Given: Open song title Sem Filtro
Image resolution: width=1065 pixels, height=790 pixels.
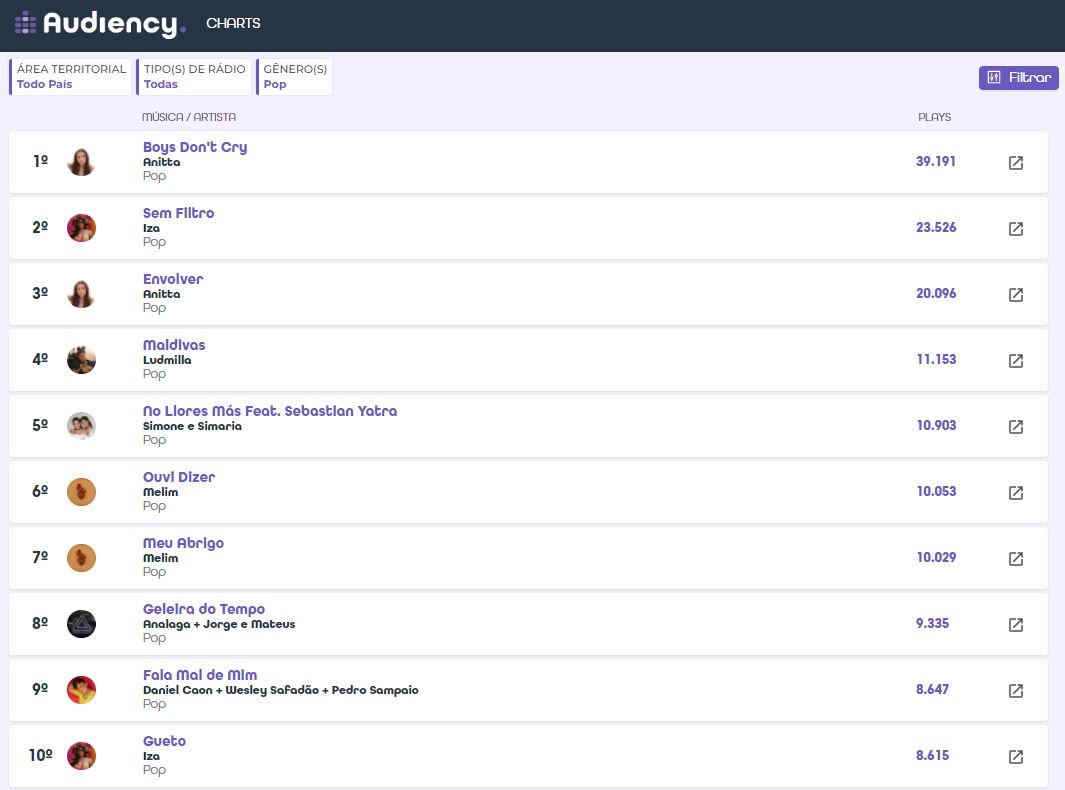Looking at the screenshot, I should (179, 213).
